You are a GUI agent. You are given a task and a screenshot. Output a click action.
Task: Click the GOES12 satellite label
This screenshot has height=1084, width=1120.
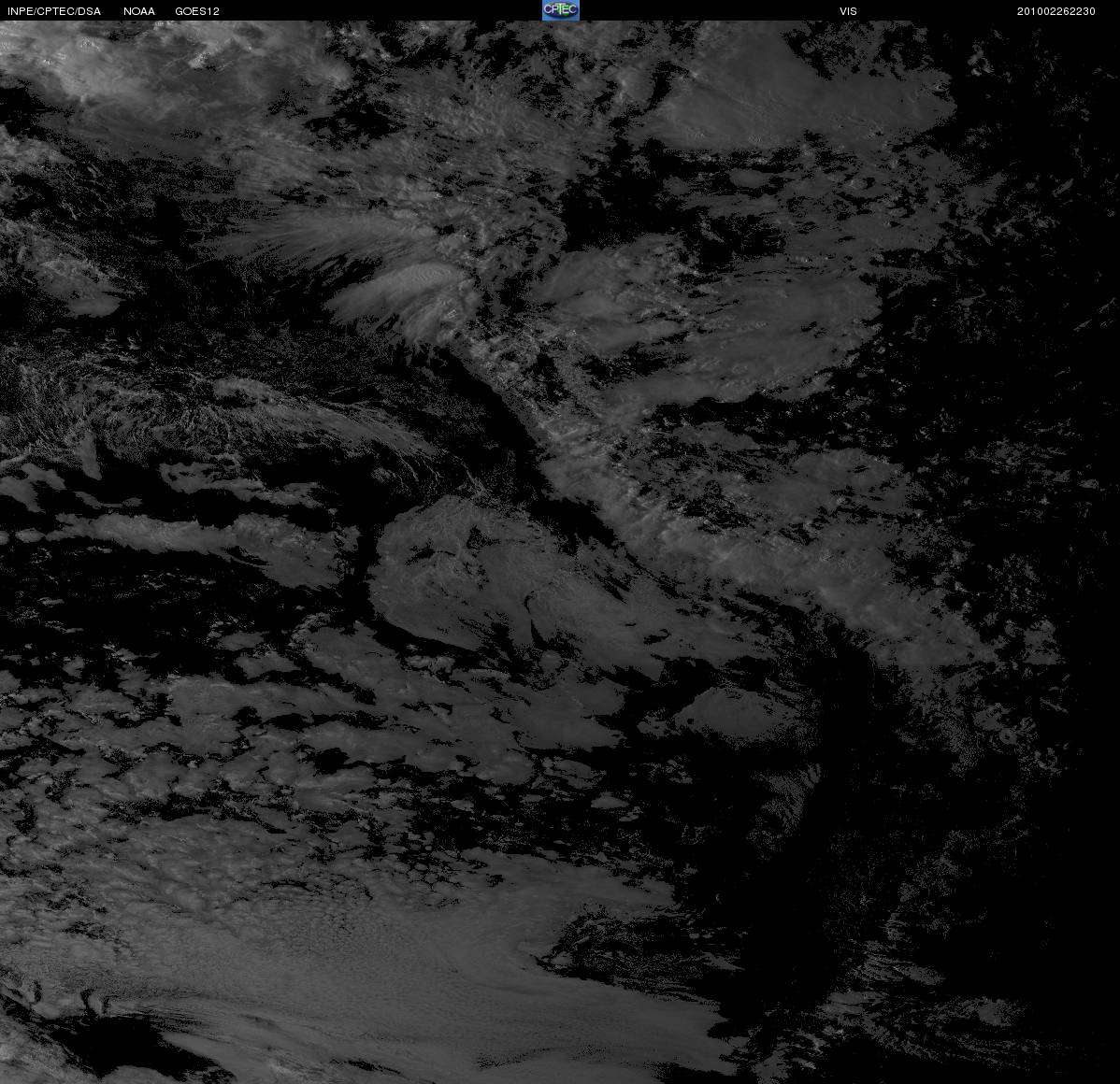coord(197,11)
